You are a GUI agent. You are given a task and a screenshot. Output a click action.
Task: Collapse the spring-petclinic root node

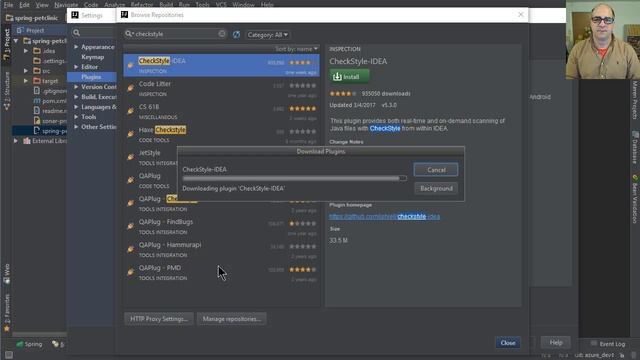[x=16, y=41]
